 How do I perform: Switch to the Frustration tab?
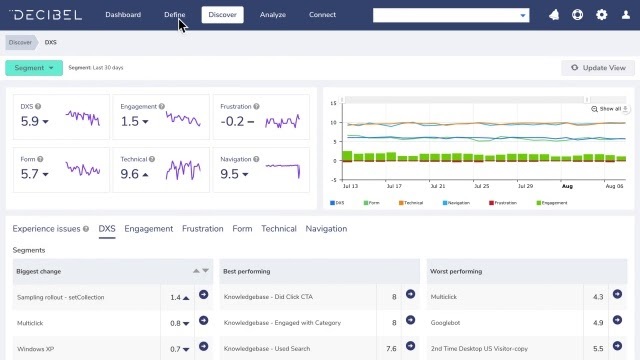[202, 229]
